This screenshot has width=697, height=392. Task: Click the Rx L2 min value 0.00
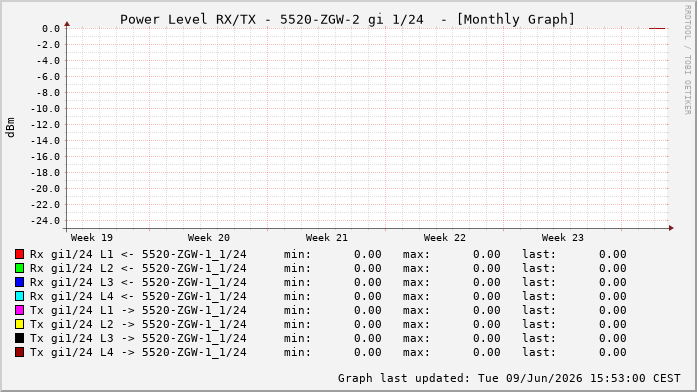pos(368,268)
